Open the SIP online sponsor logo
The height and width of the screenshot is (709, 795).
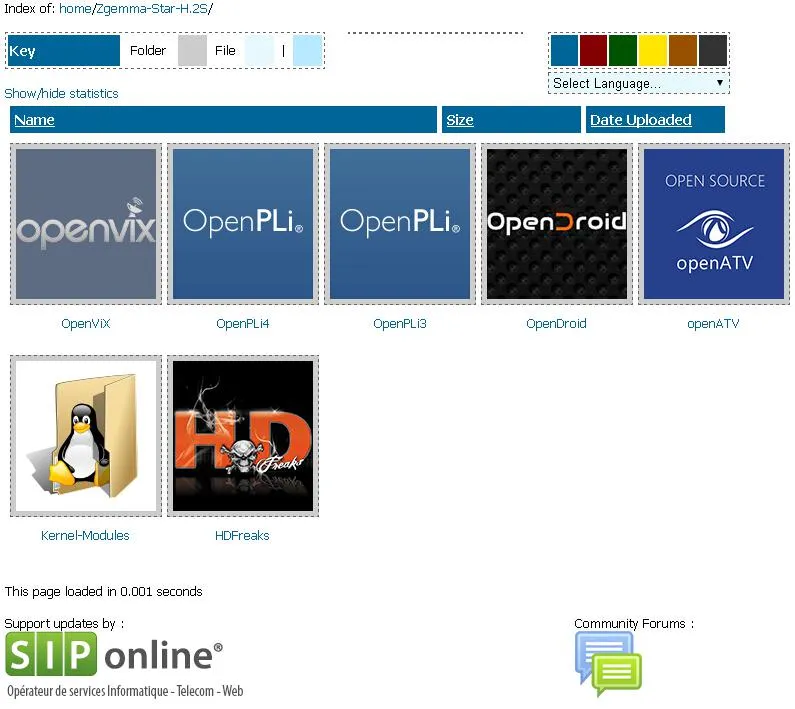124,666
